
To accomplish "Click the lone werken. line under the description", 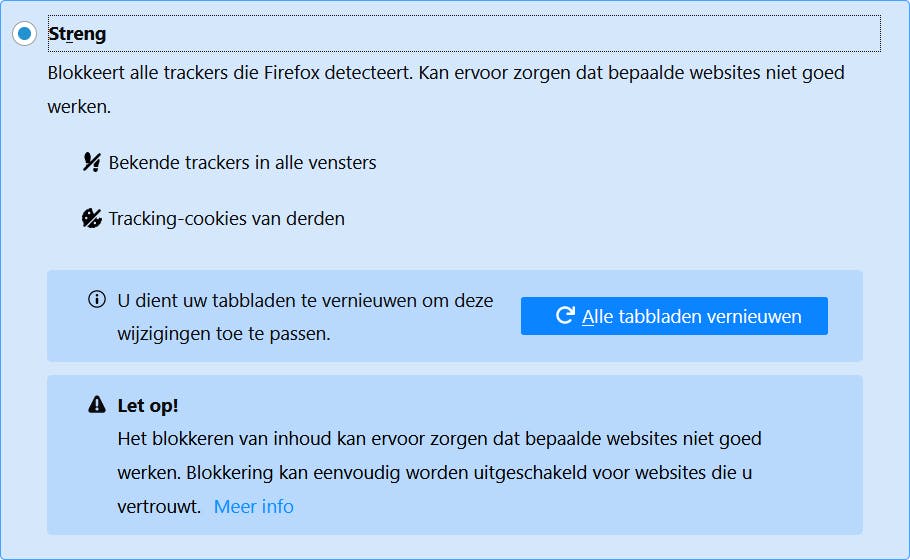I will pos(79,106).
